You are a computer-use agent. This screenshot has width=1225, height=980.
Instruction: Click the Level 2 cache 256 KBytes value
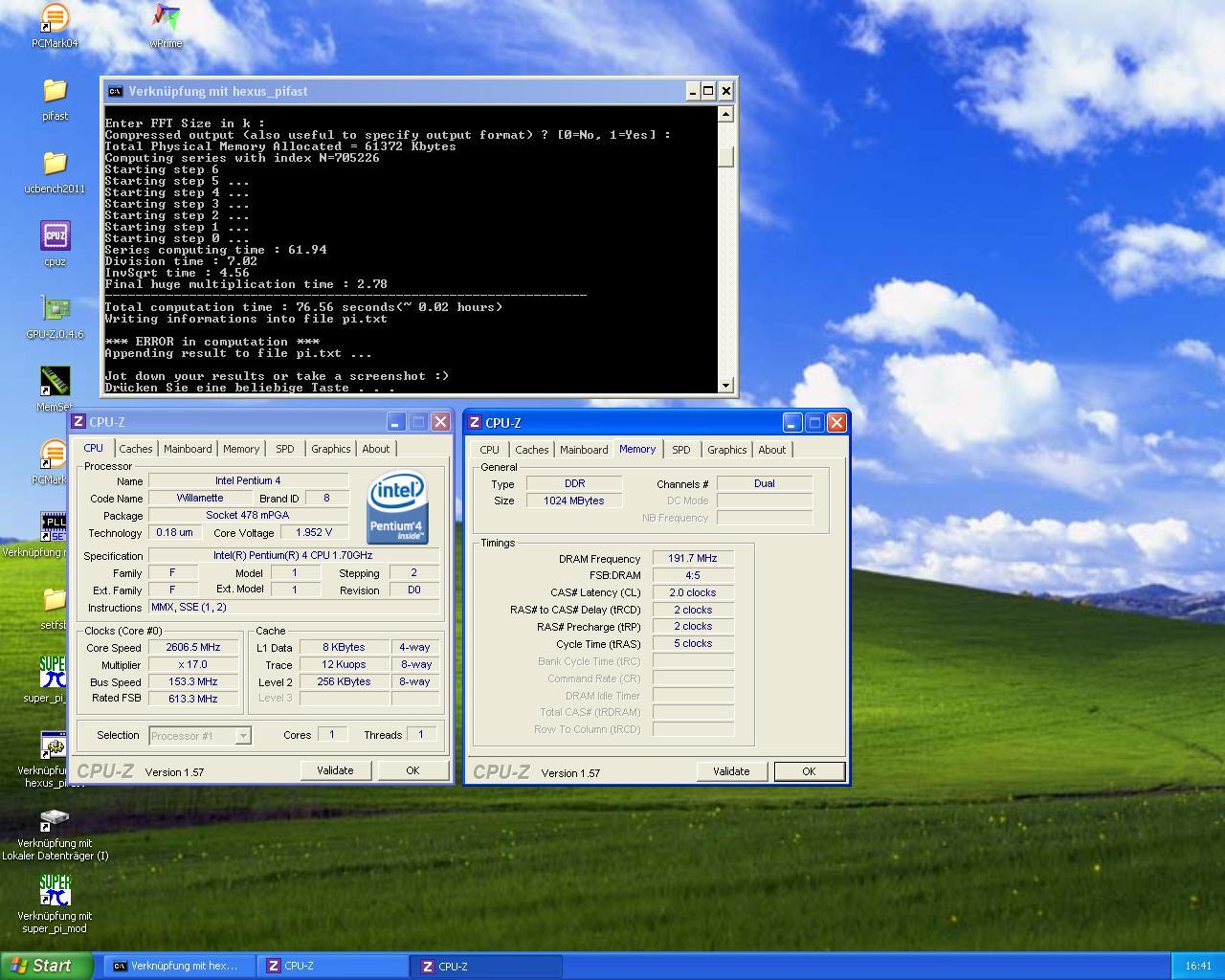tap(345, 682)
